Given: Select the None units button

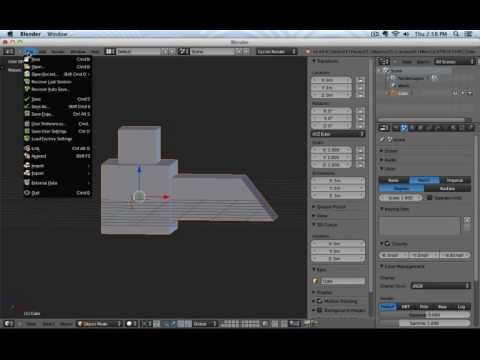Looking at the screenshot, I should pyautogui.click(x=394, y=180).
